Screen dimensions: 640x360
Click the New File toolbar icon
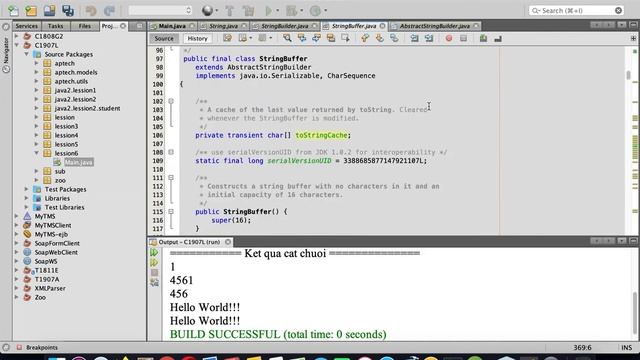click(x=13, y=10)
